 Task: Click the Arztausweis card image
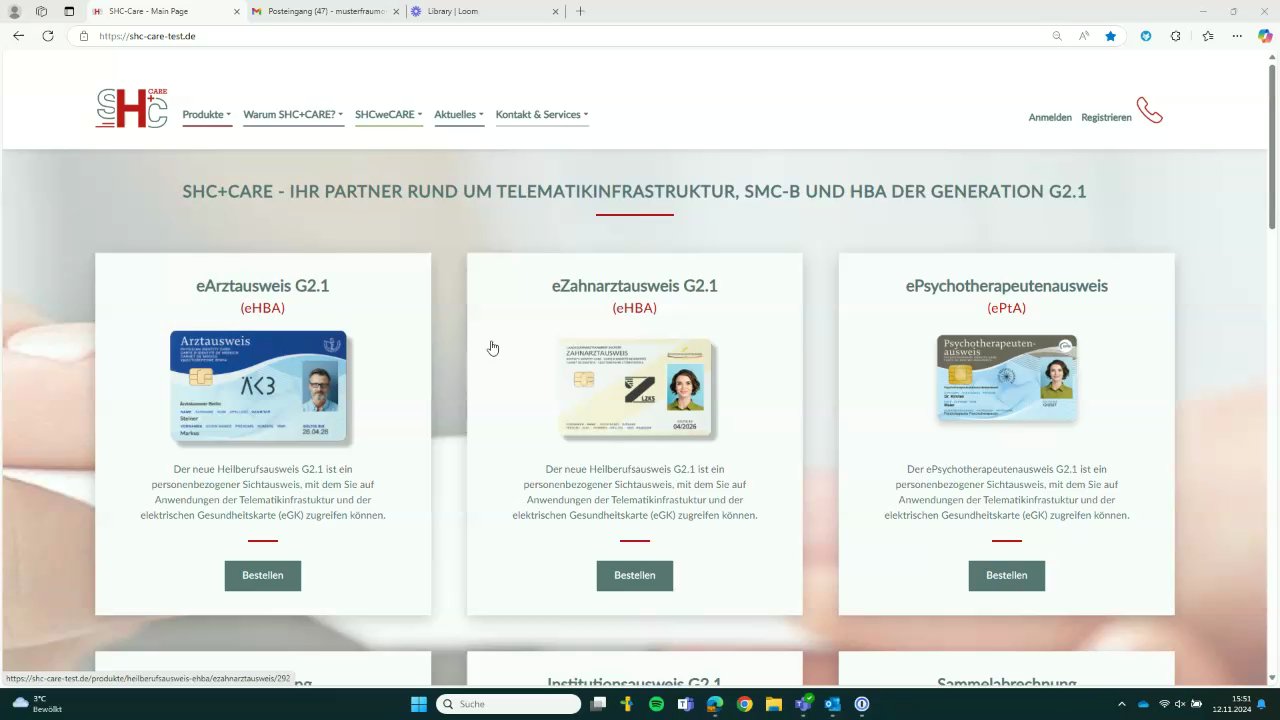(x=259, y=386)
